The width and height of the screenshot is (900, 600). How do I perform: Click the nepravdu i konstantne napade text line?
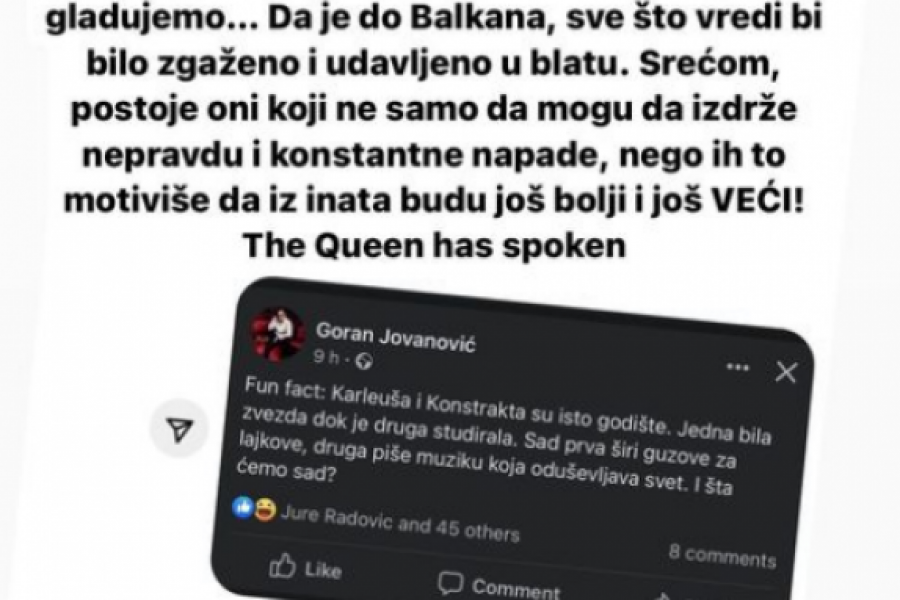[434, 155]
